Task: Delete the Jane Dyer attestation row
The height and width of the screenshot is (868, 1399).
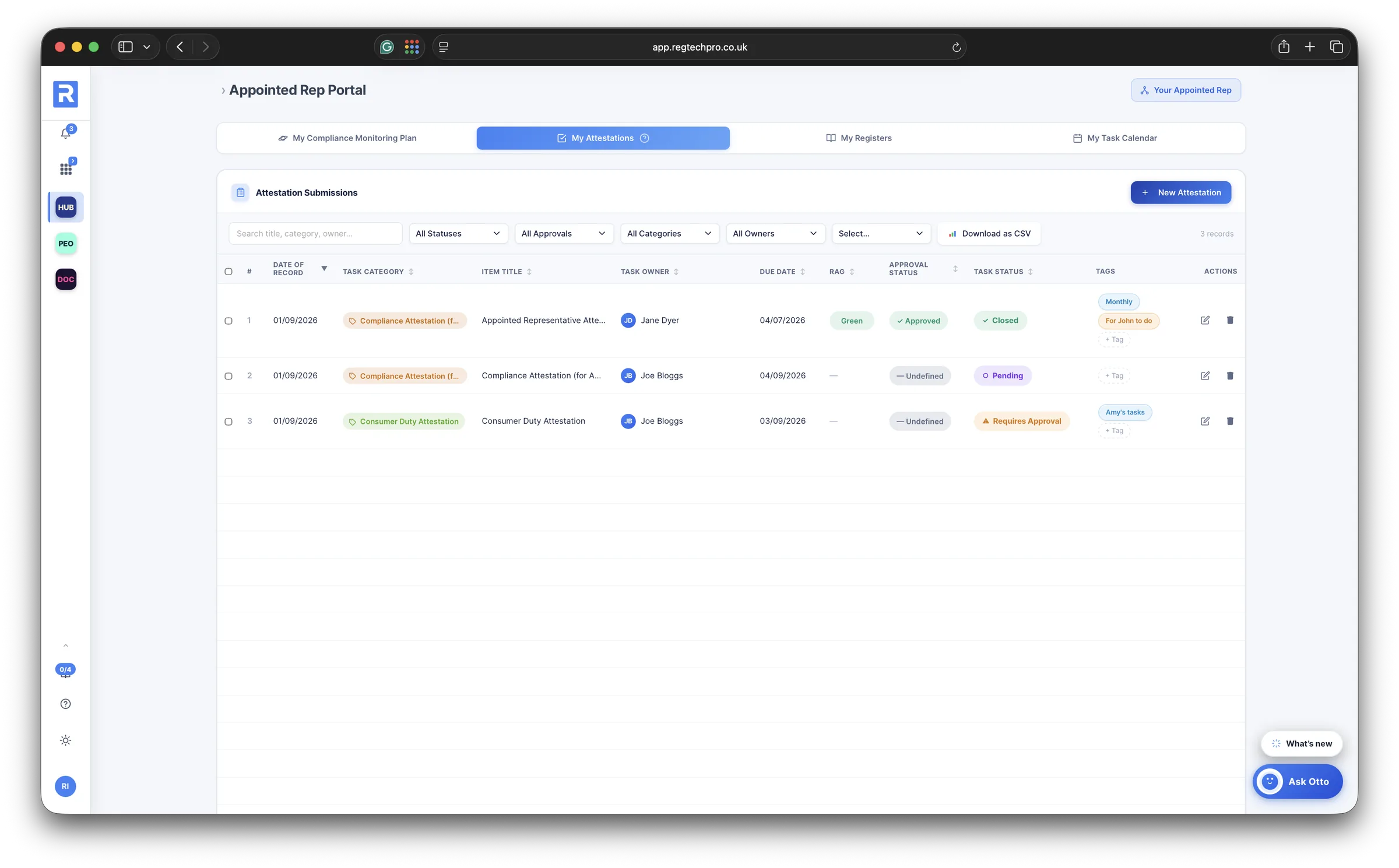Action: click(x=1230, y=320)
